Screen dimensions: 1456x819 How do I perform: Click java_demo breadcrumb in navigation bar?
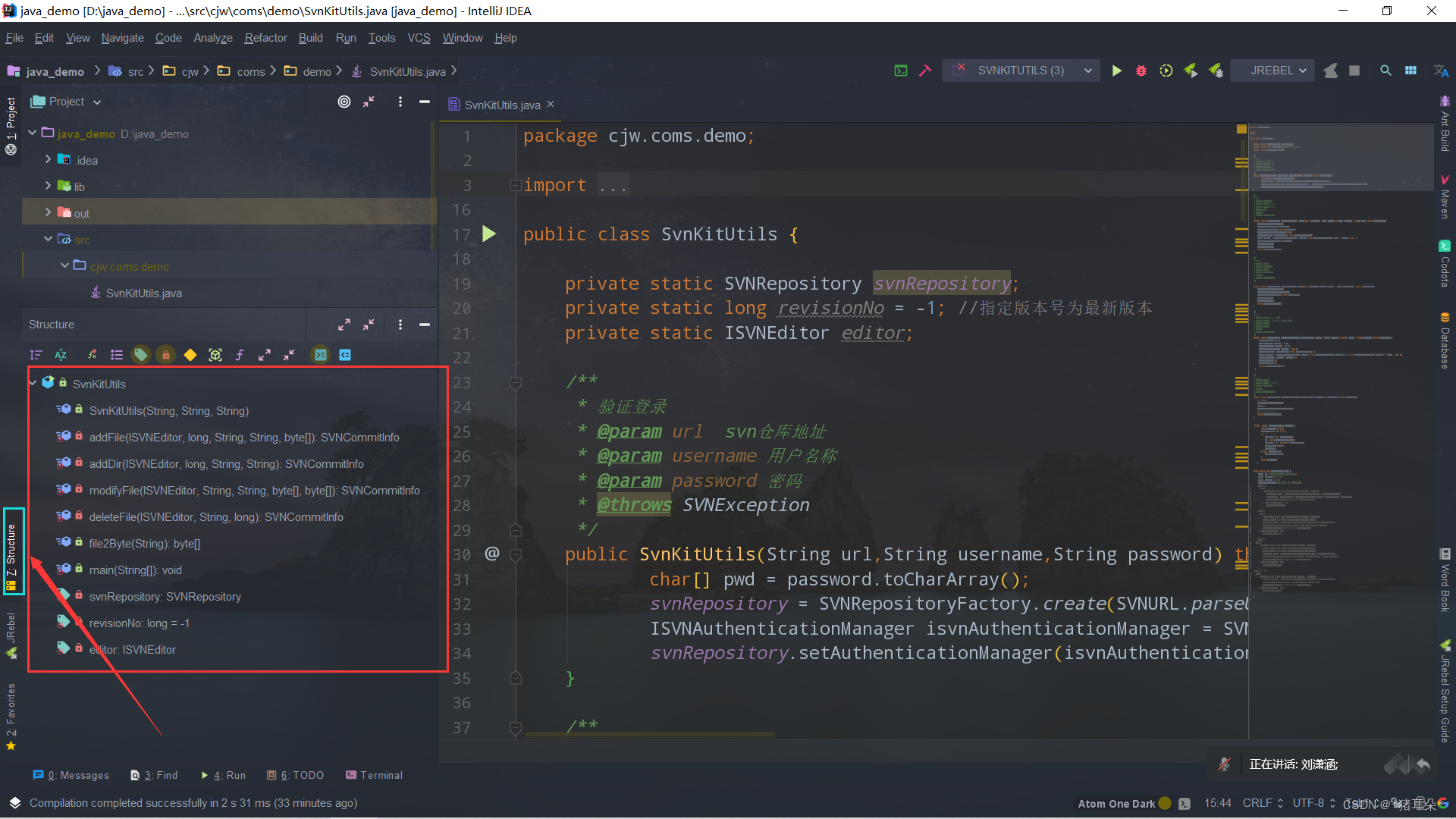click(x=45, y=71)
